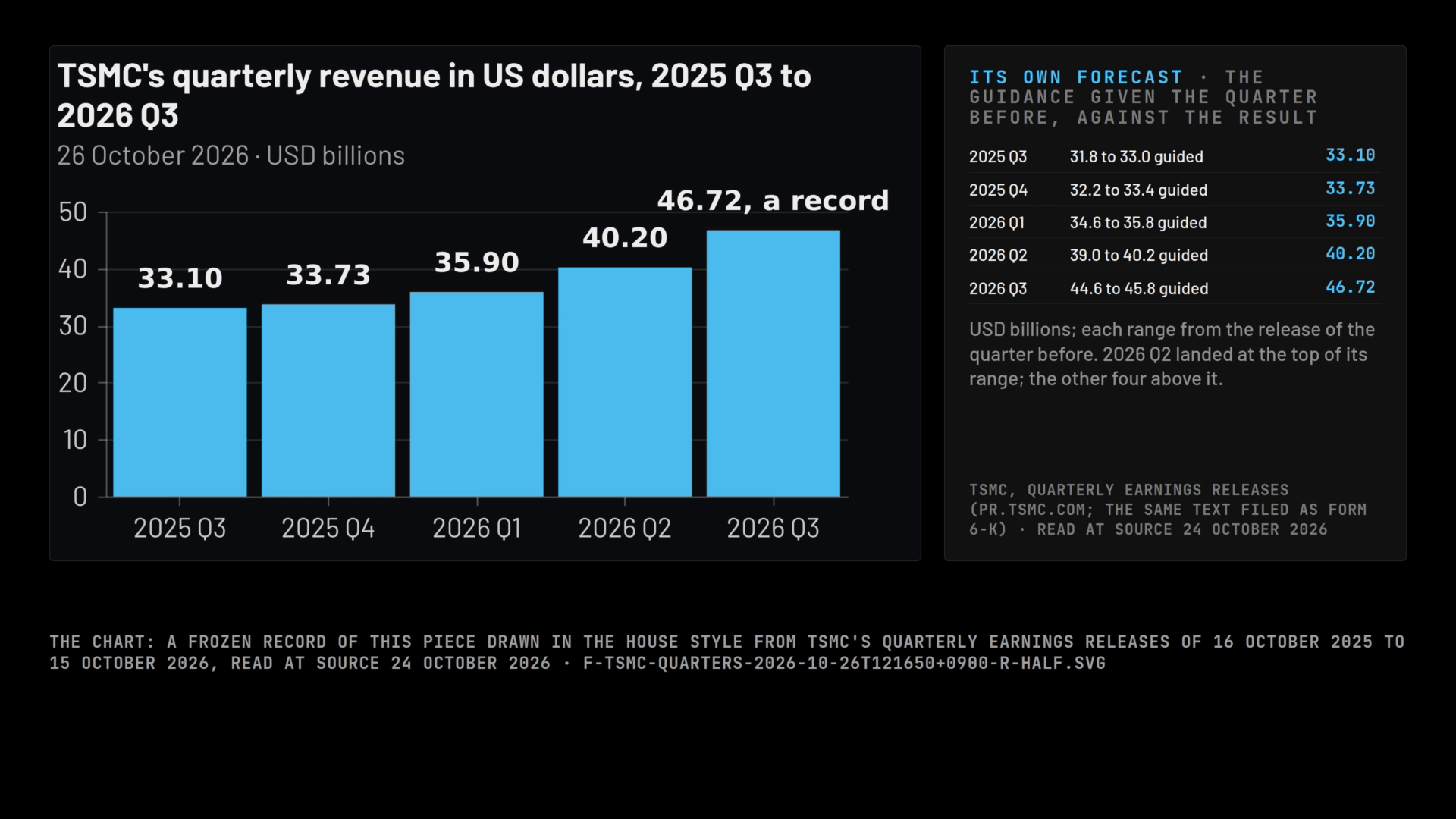Click '34.6 to 35.8 guided' in the table
Viewport: 1456px width, 819px height.
pyautogui.click(x=1138, y=223)
